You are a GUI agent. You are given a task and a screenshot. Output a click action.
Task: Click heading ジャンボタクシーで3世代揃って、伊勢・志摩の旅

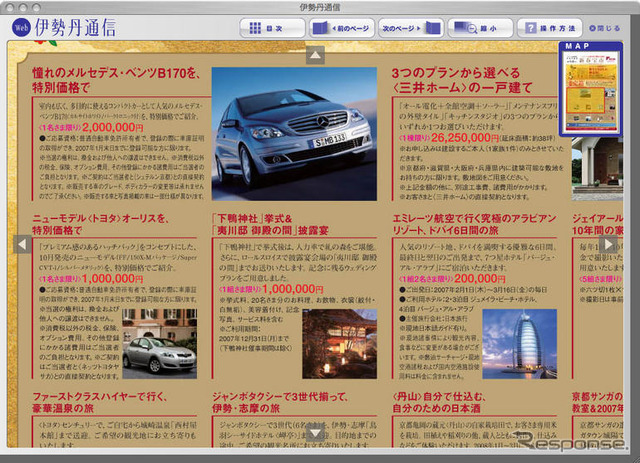[x=280, y=403]
